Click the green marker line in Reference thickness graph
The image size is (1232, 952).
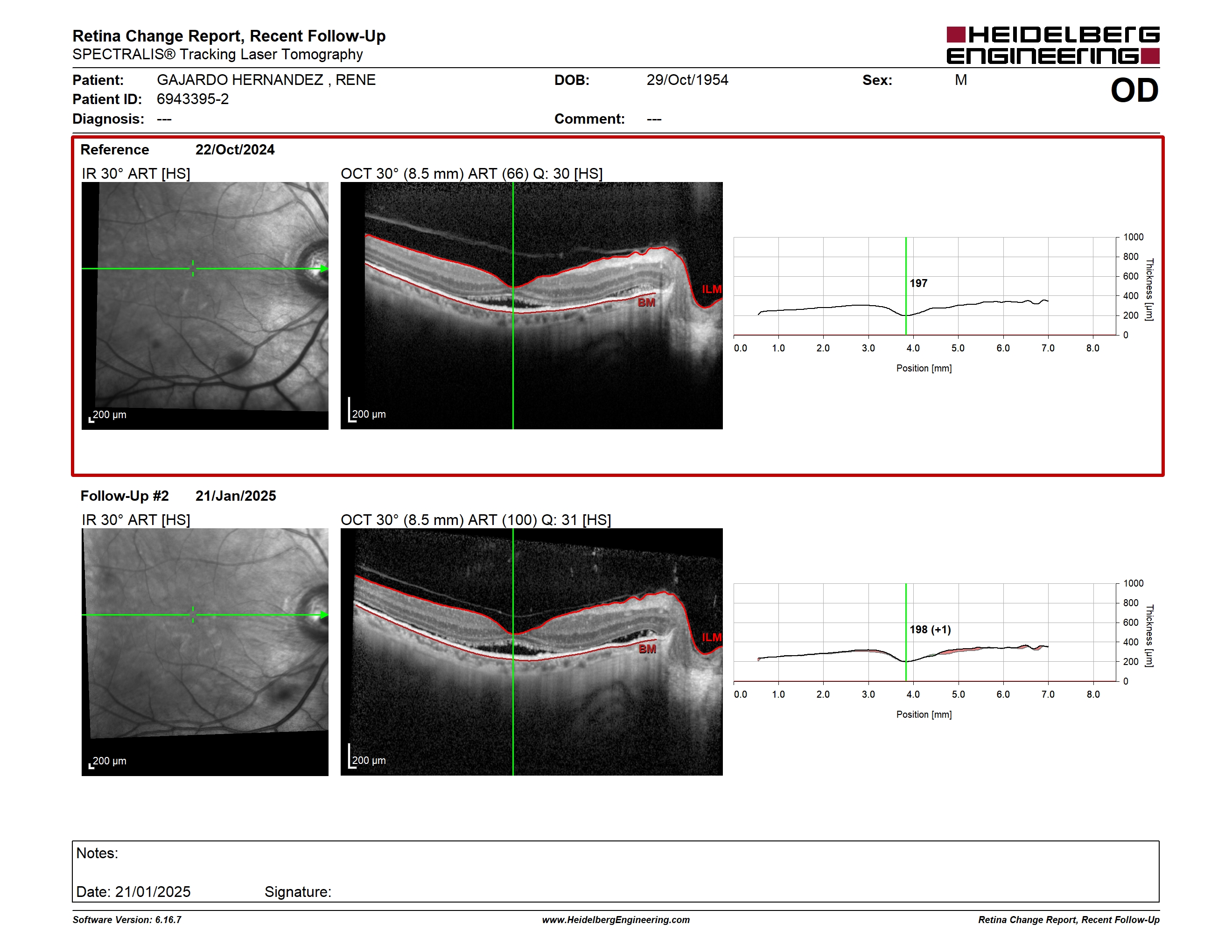coord(906,286)
